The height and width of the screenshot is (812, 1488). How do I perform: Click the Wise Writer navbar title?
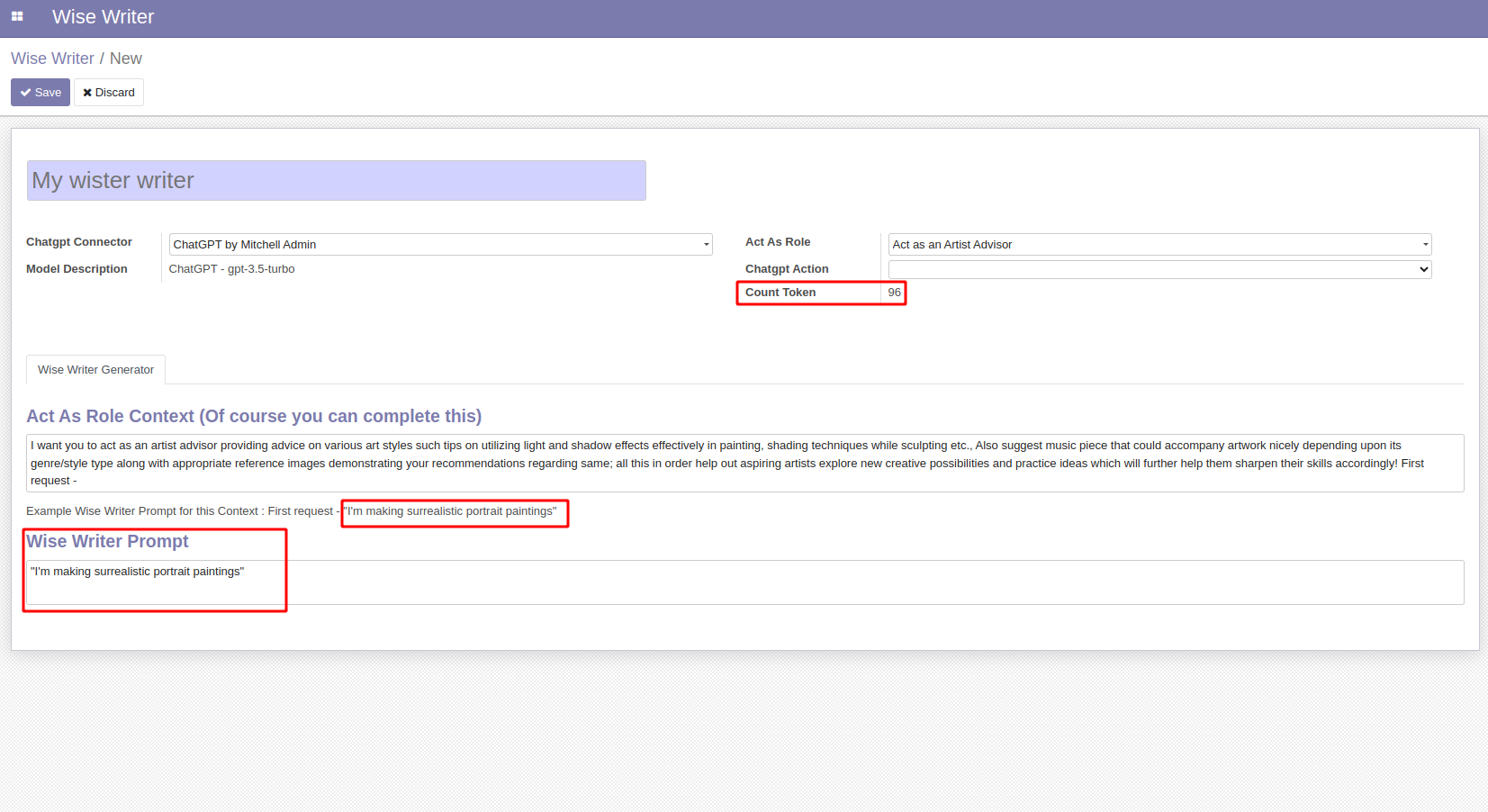click(103, 17)
